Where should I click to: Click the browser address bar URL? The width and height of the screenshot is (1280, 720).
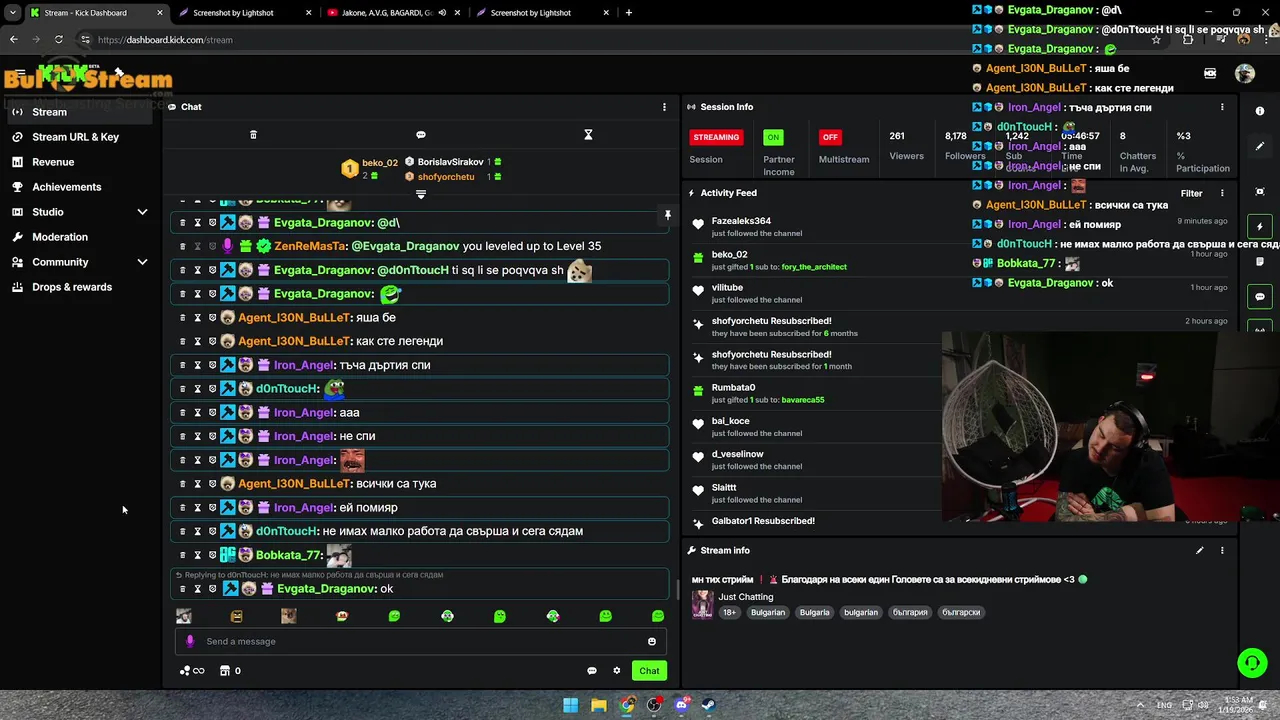[165, 40]
